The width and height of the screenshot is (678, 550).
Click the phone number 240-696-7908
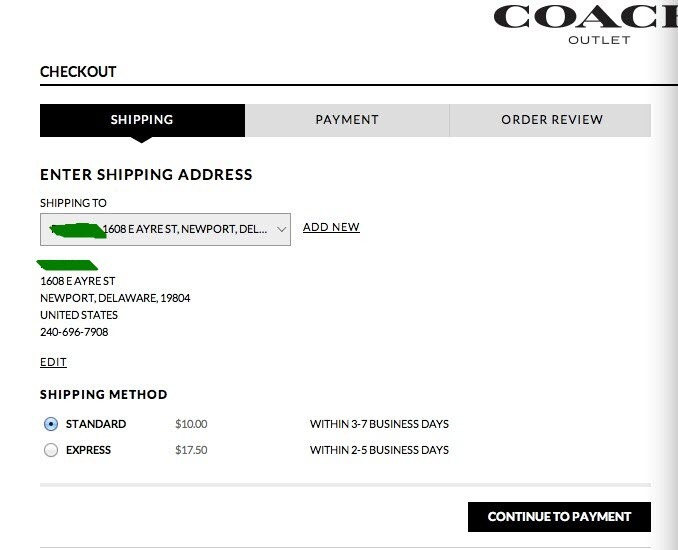(x=74, y=332)
